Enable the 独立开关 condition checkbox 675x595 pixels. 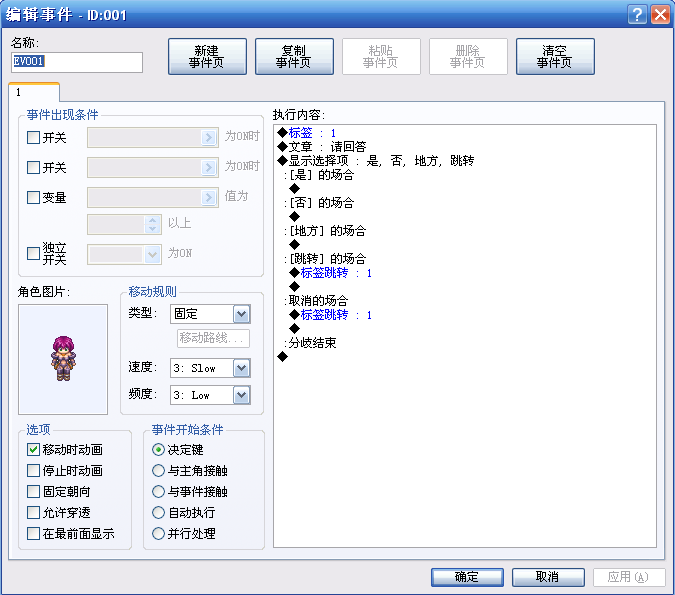pyautogui.click(x=33, y=254)
